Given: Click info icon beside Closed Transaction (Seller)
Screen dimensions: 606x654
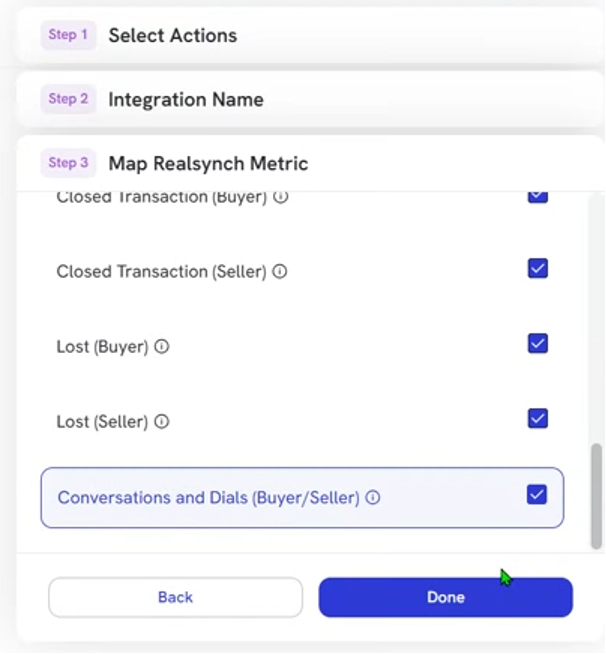Looking at the screenshot, I should [280, 272].
